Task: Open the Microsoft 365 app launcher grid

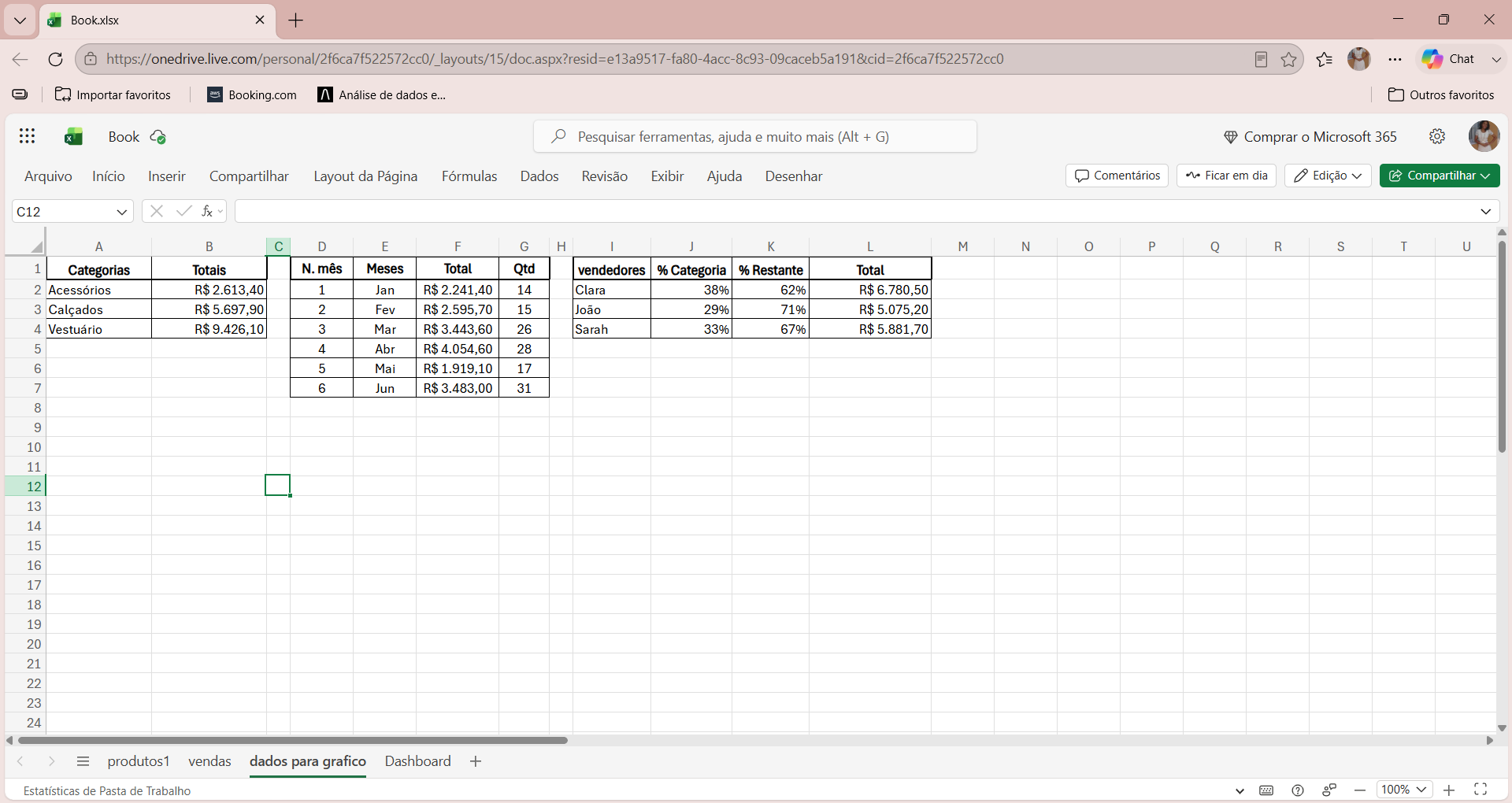Action: point(28,136)
